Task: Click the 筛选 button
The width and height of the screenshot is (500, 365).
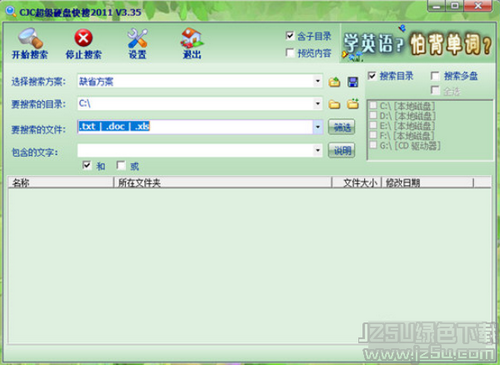Action: [x=342, y=127]
